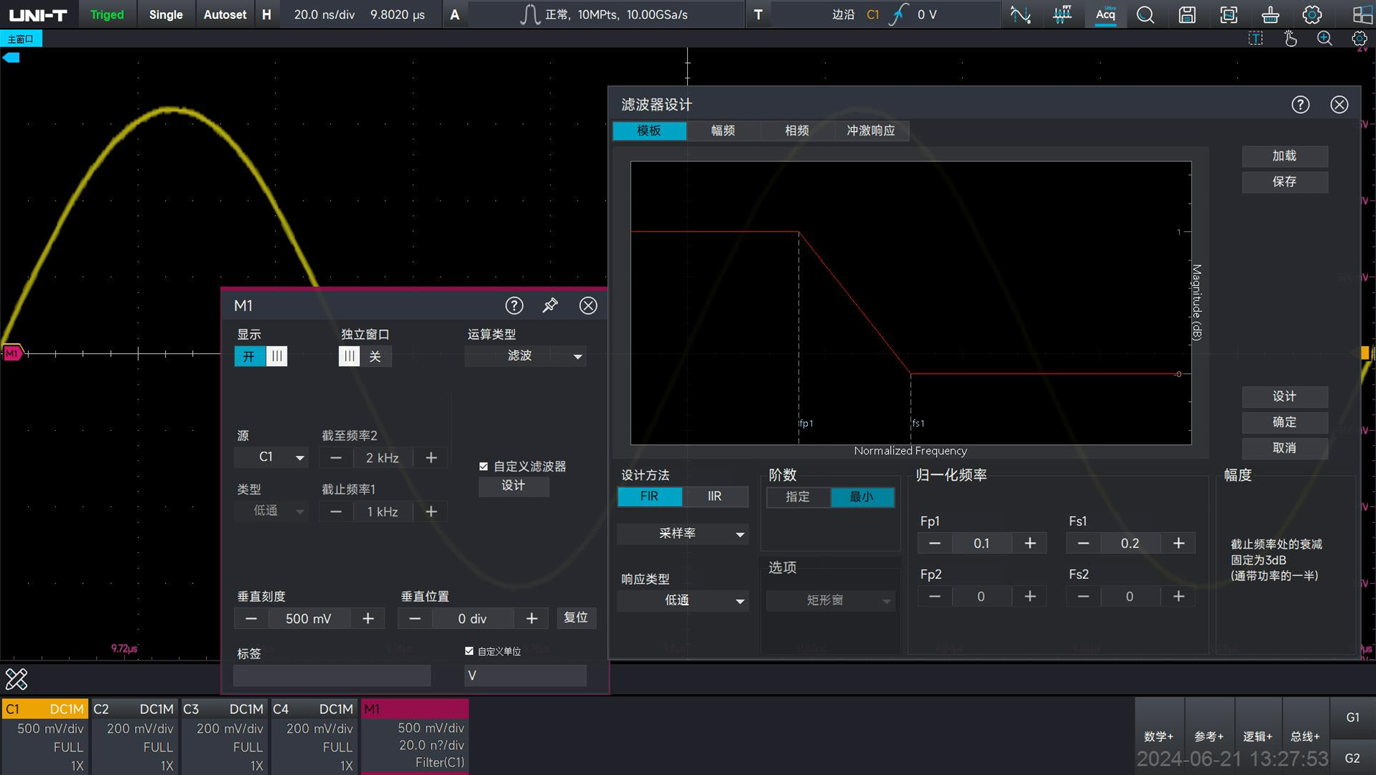Select the Ultra Acq mode icon

1105,15
